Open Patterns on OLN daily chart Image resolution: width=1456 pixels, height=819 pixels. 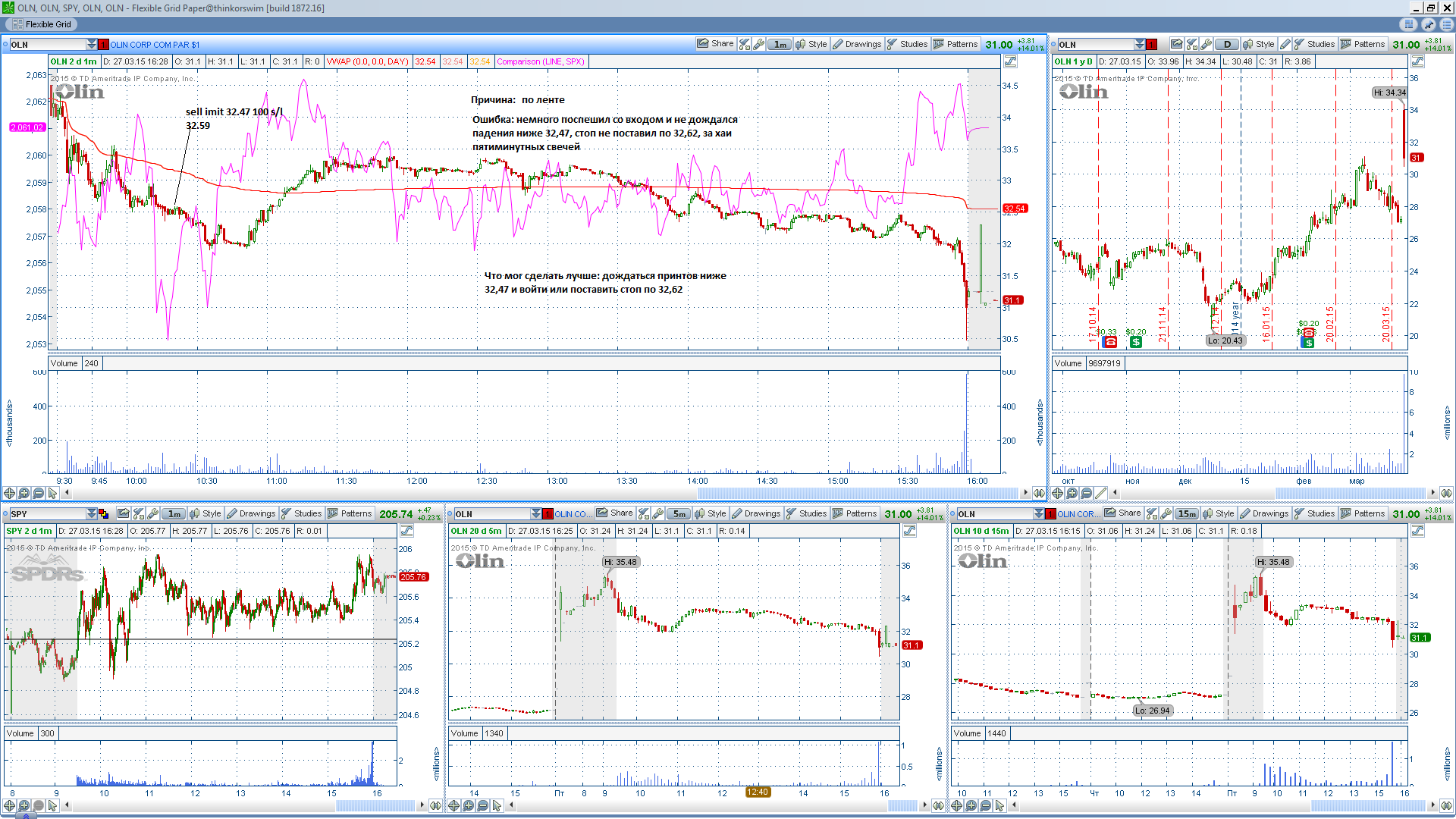pyautogui.click(x=1363, y=44)
